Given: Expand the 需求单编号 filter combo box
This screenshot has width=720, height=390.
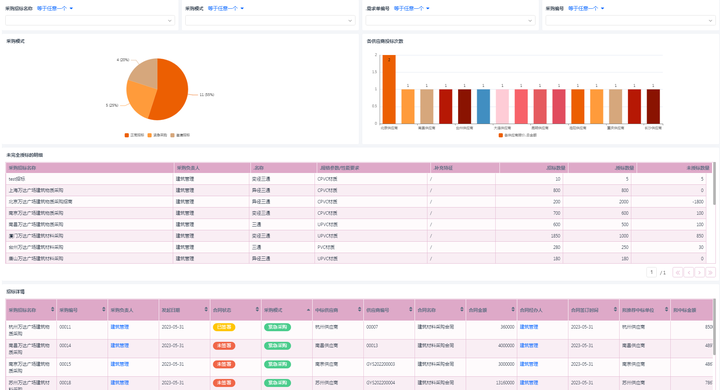Looking at the screenshot, I should [450, 21].
